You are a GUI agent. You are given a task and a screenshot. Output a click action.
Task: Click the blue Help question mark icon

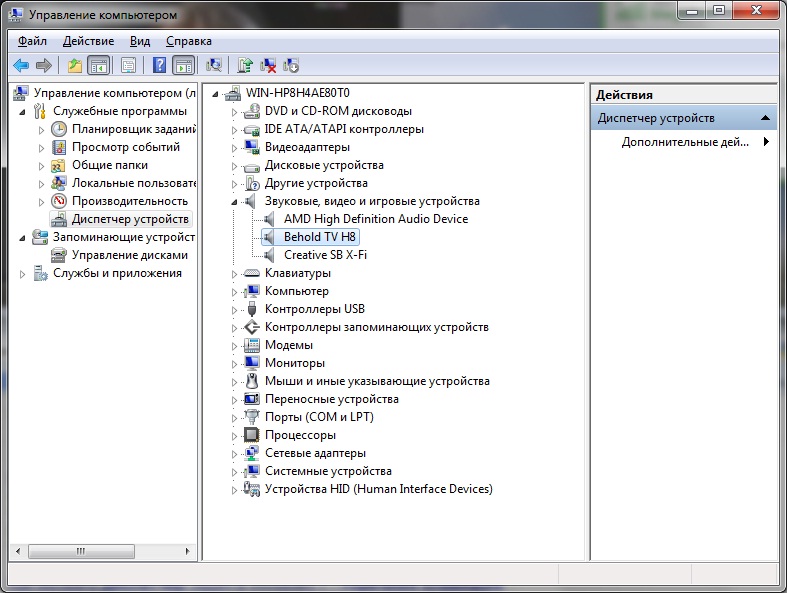(159, 66)
